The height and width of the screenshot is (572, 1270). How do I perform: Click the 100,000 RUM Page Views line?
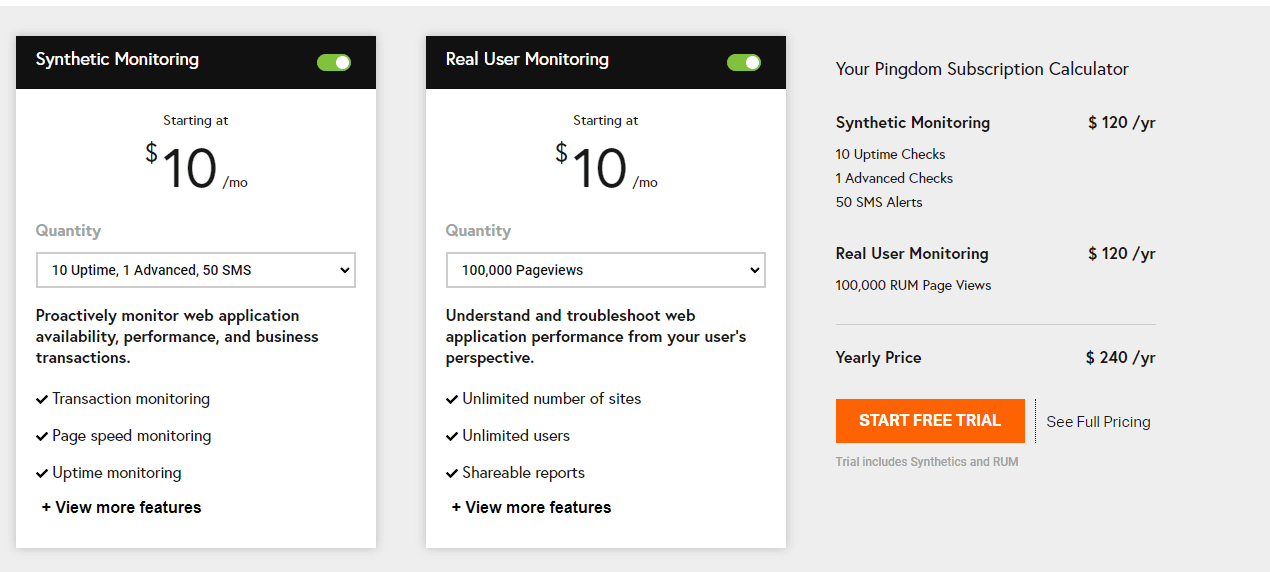point(913,285)
